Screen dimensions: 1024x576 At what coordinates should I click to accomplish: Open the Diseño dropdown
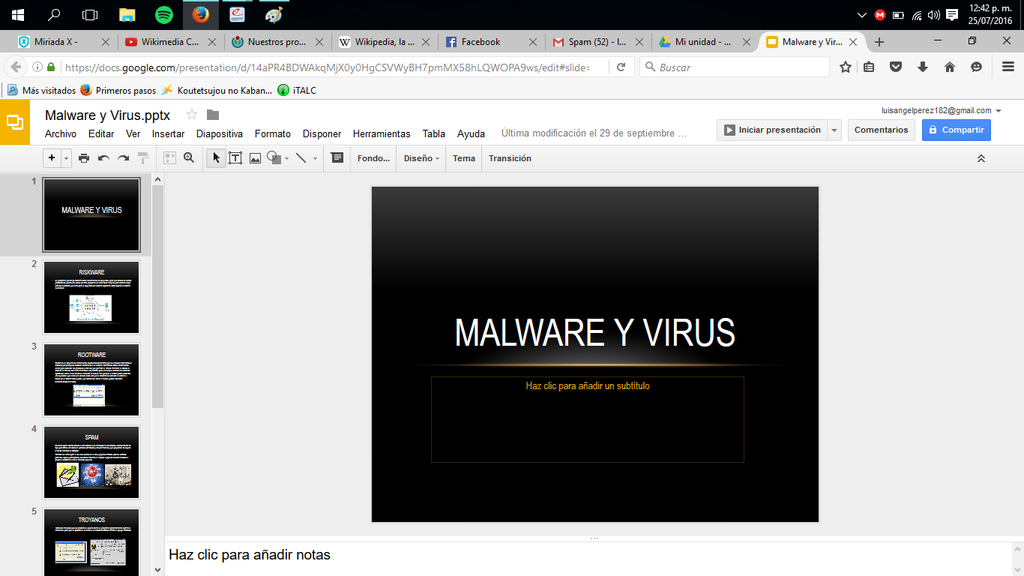(421, 158)
